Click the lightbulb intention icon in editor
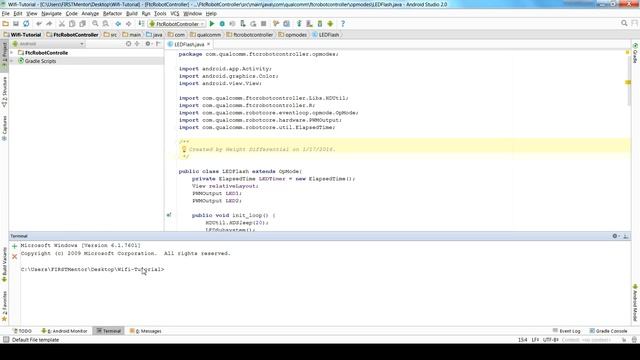 pyautogui.click(x=184, y=149)
